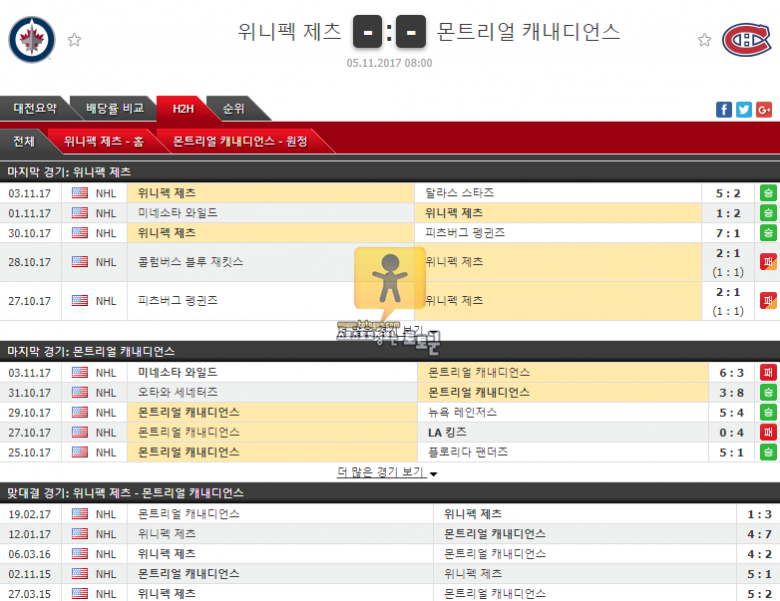Expand 더 많은 경기 보기 under Montreal matches
Image resolution: width=780 pixels, height=601 pixels.
(387, 472)
